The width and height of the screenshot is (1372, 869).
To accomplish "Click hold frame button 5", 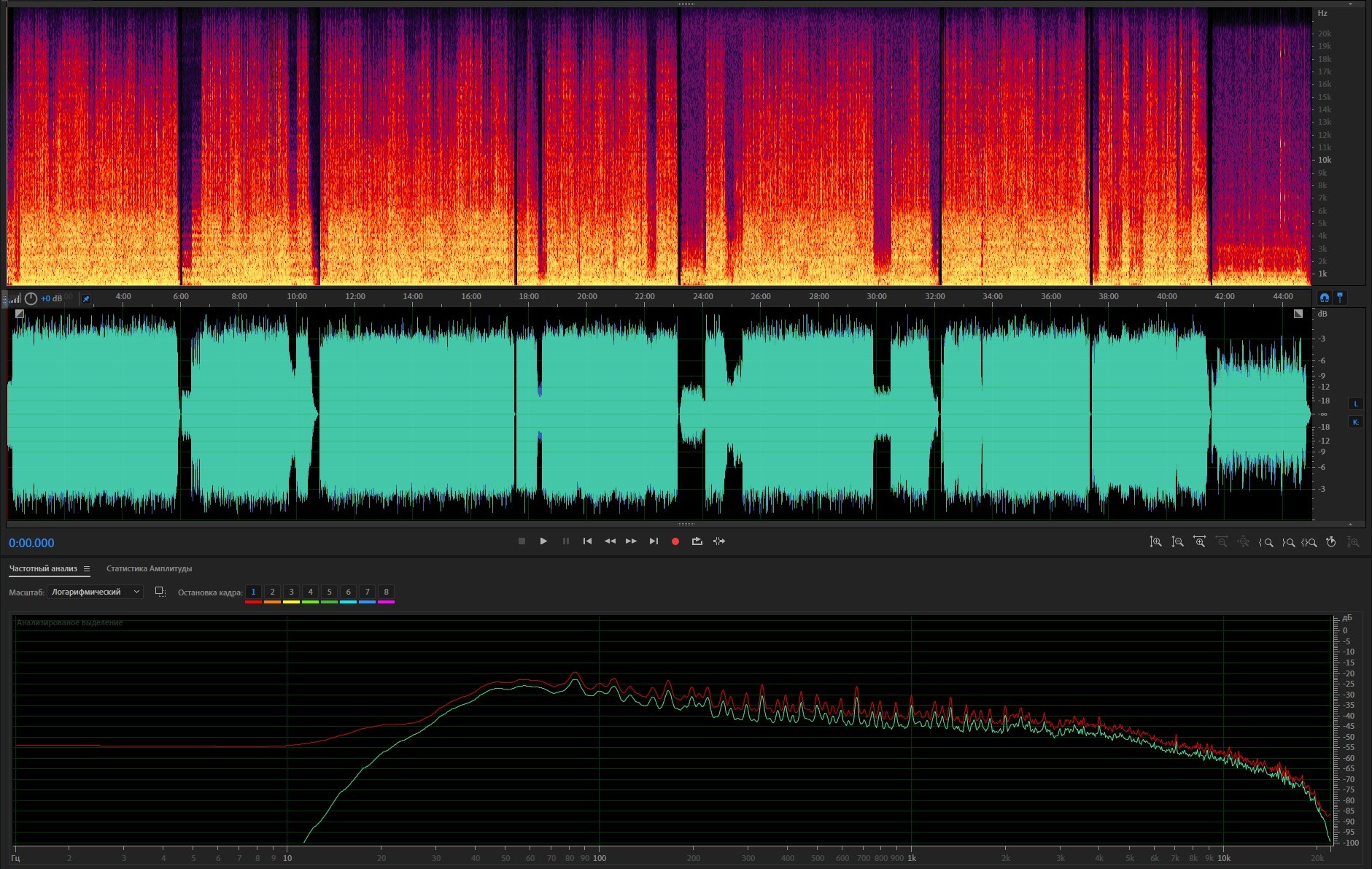I will (329, 592).
